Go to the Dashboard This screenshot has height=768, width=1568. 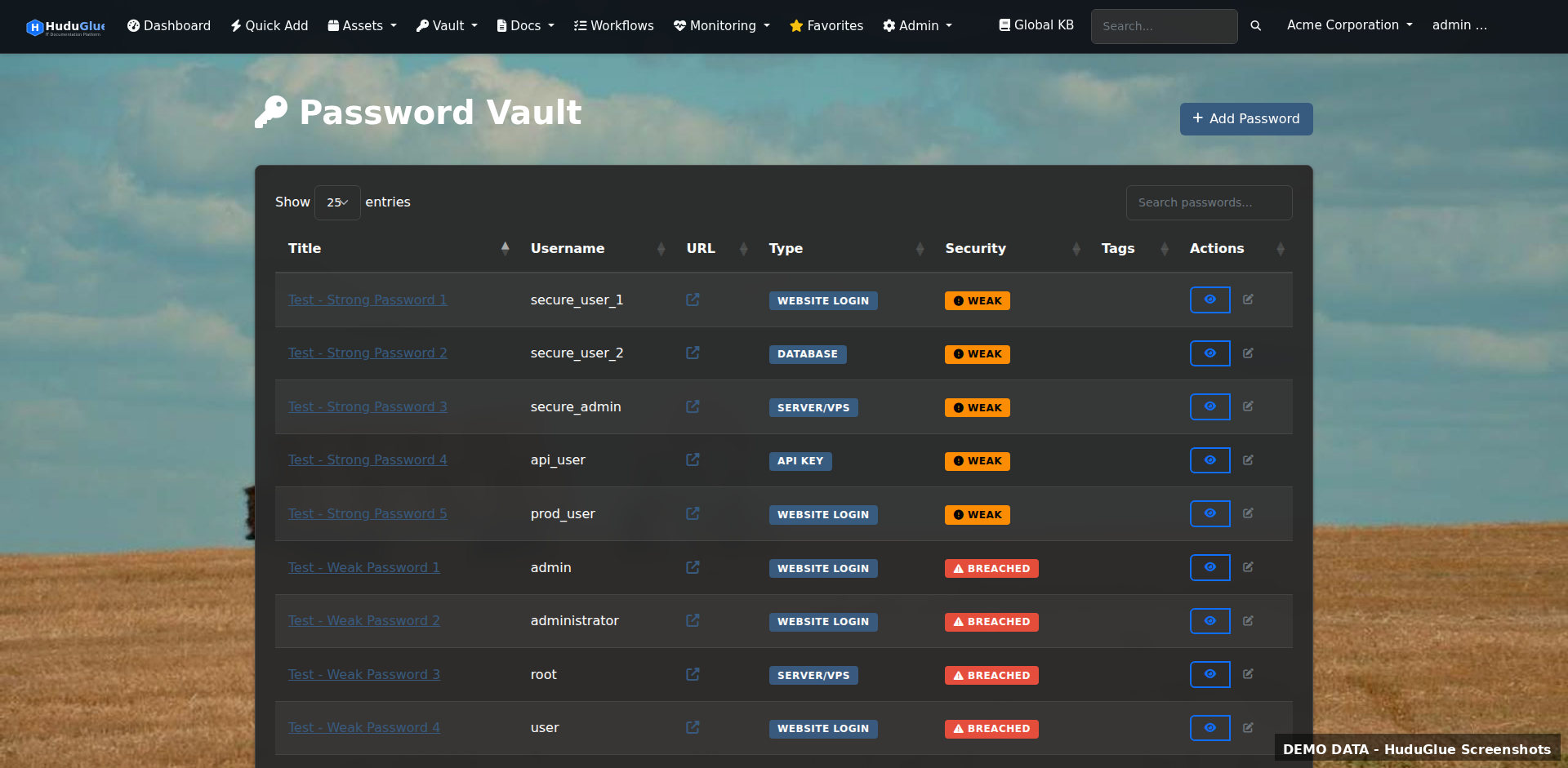tap(168, 25)
